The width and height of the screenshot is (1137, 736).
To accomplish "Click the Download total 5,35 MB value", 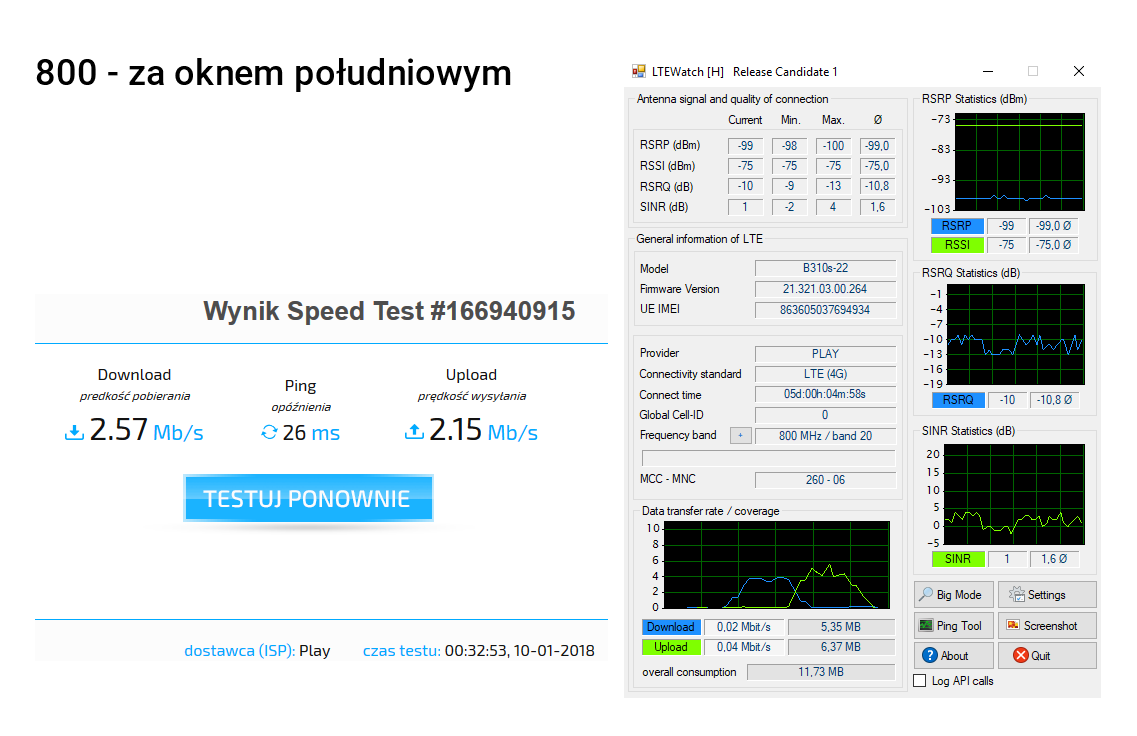I will [x=841, y=627].
